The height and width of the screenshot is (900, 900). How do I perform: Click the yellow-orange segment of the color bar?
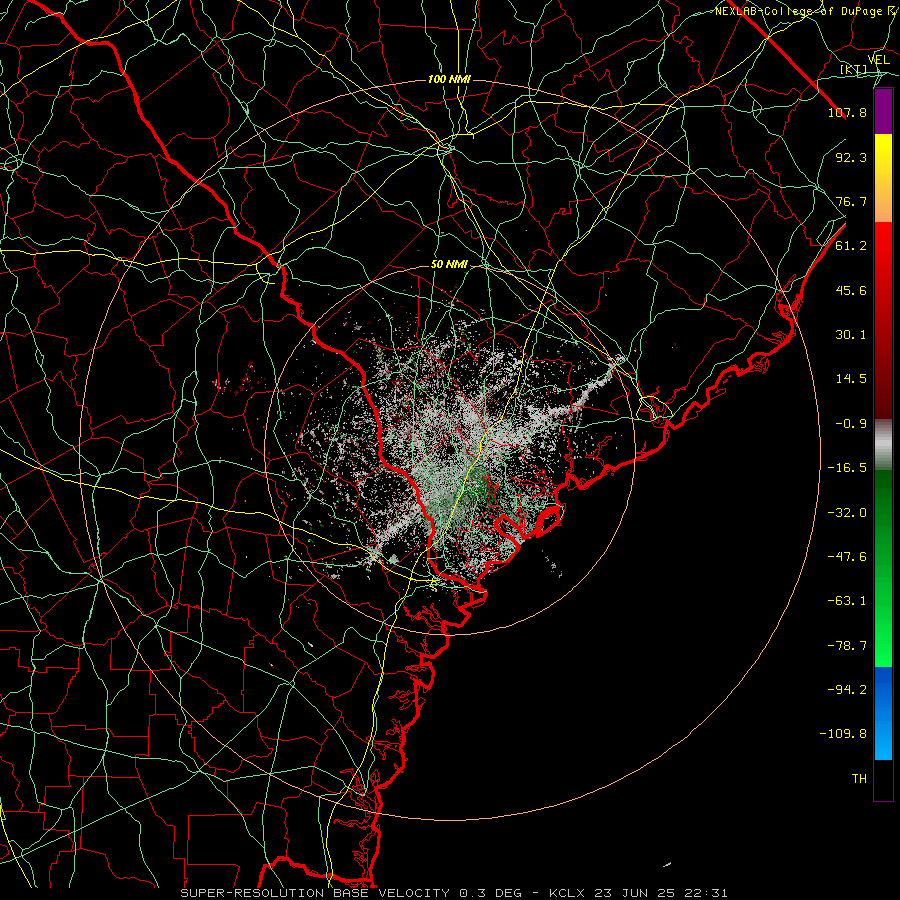[883, 178]
